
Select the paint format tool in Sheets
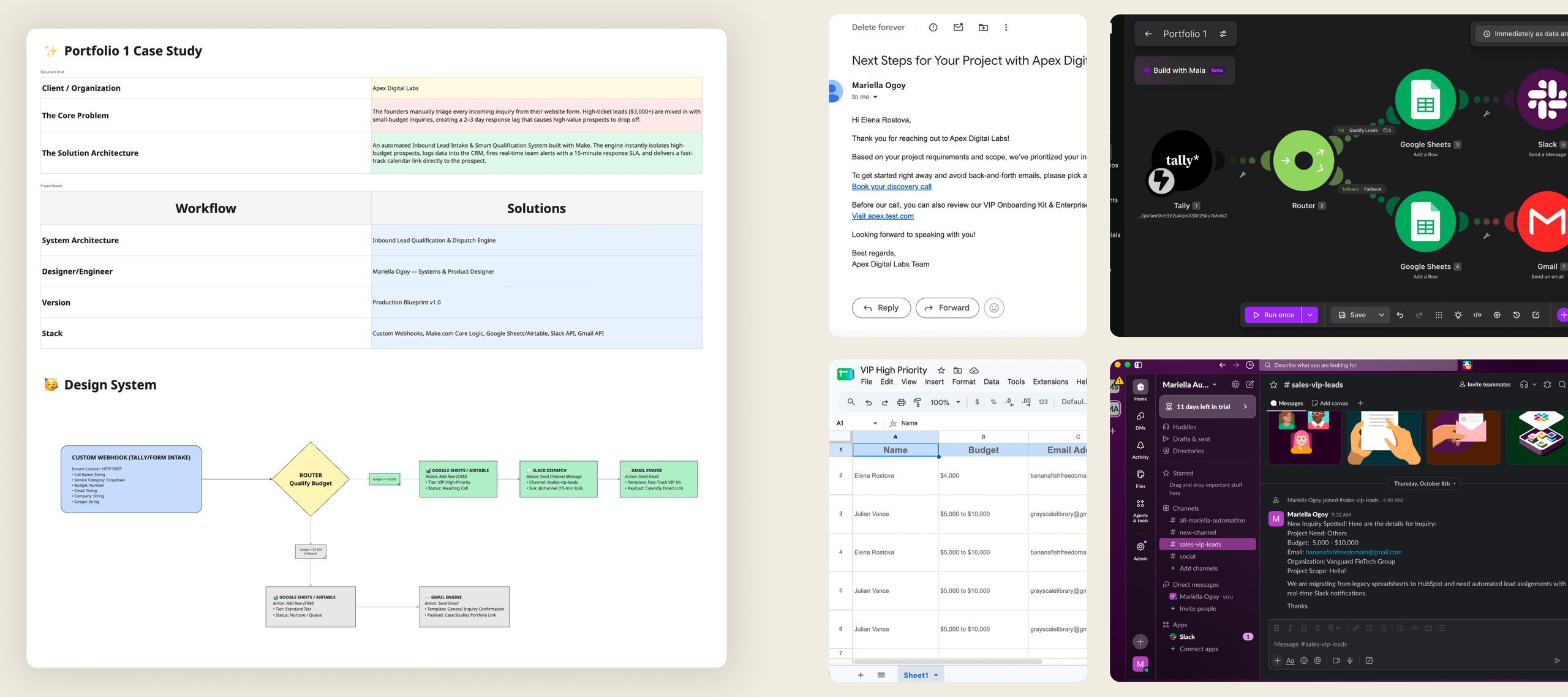(918, 402)
